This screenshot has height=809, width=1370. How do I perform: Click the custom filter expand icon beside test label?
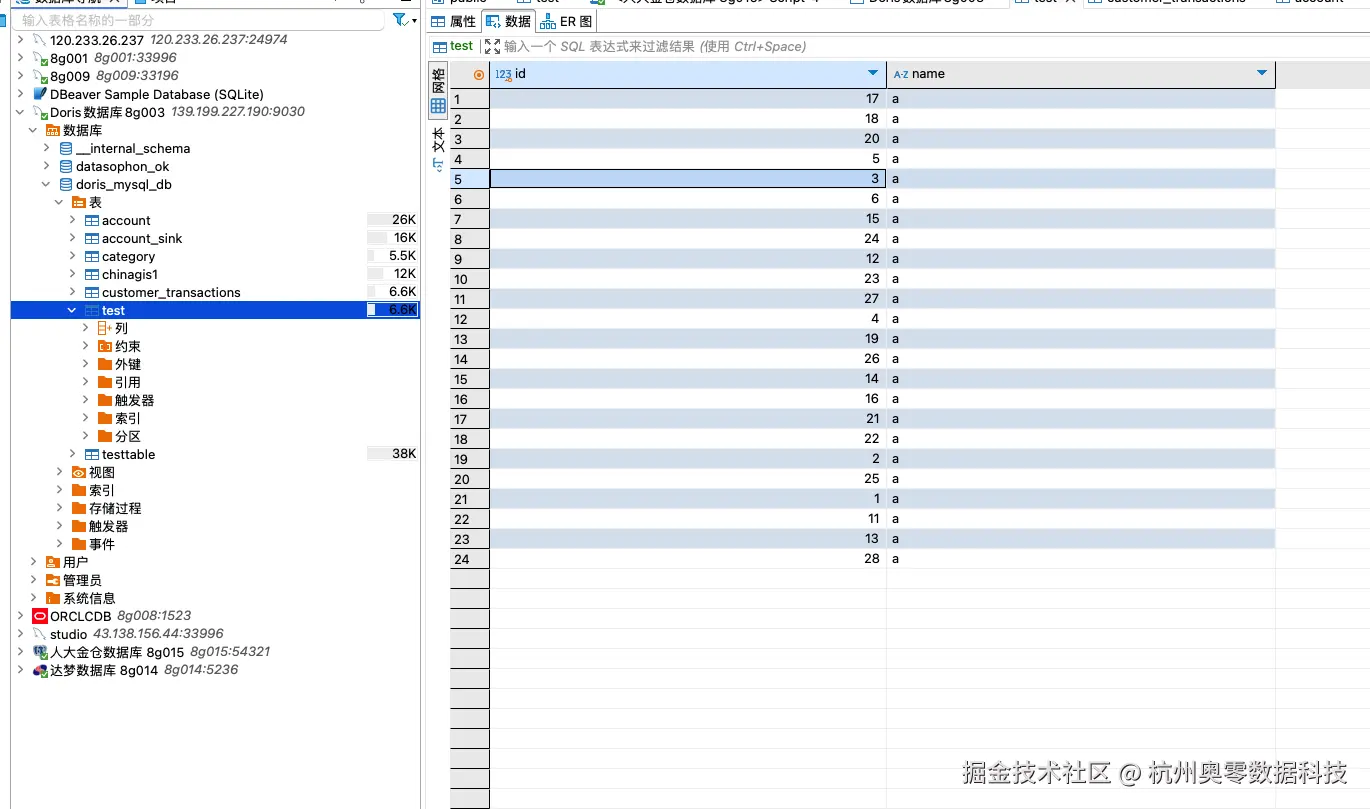(x=492, y=46)
